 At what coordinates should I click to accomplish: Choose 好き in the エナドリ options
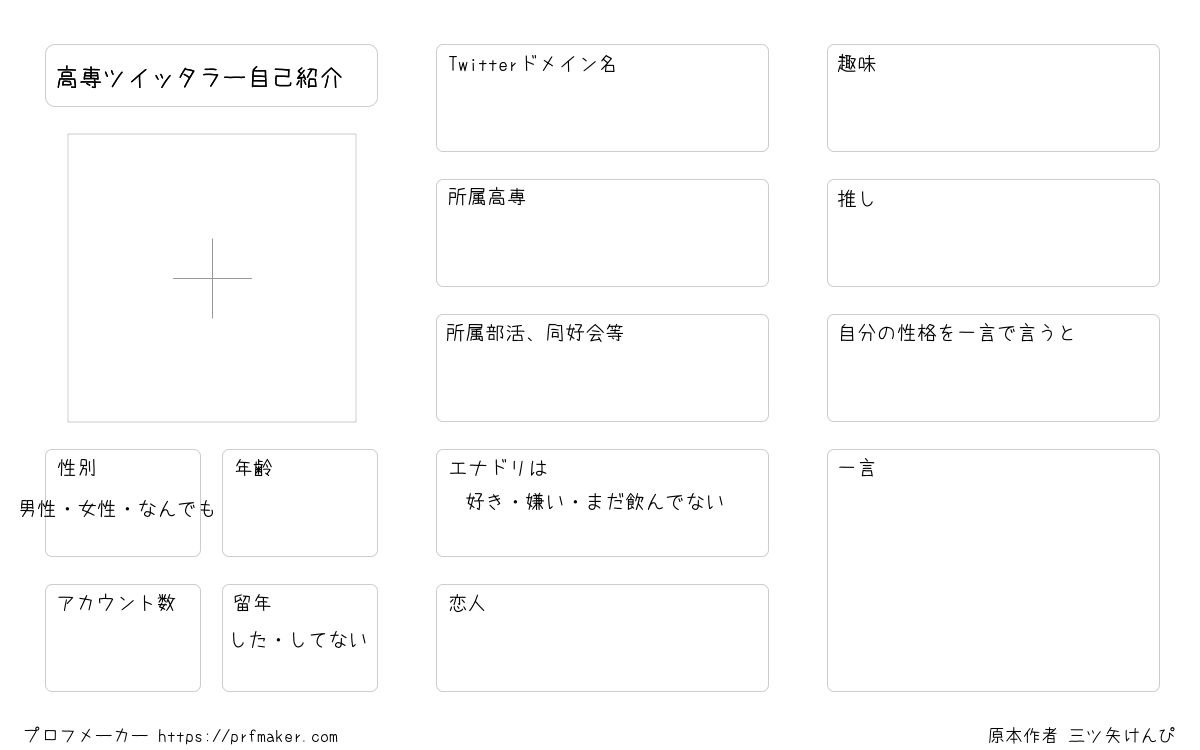485,502
